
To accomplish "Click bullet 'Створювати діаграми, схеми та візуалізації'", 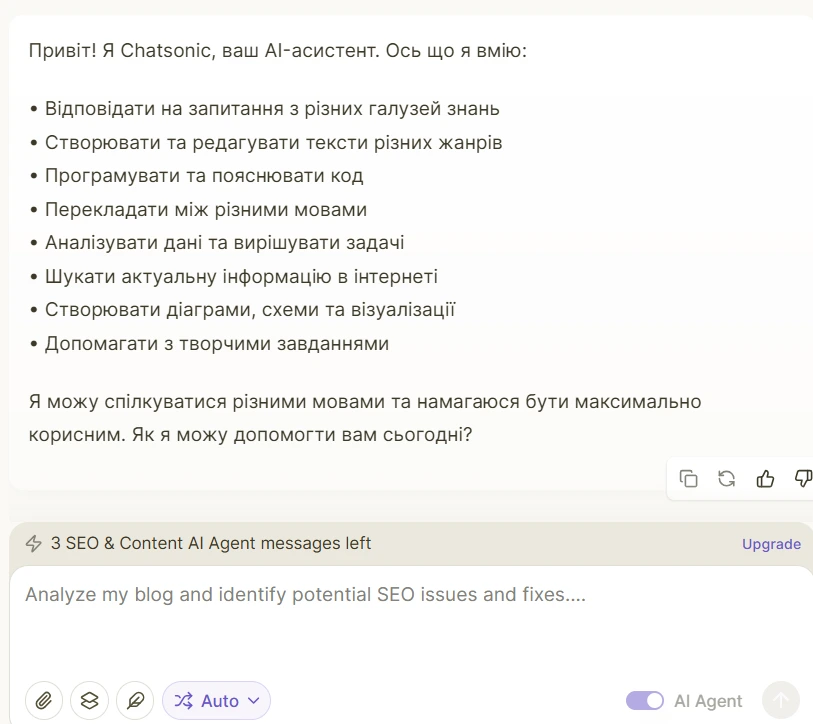I will coord(250,310).
